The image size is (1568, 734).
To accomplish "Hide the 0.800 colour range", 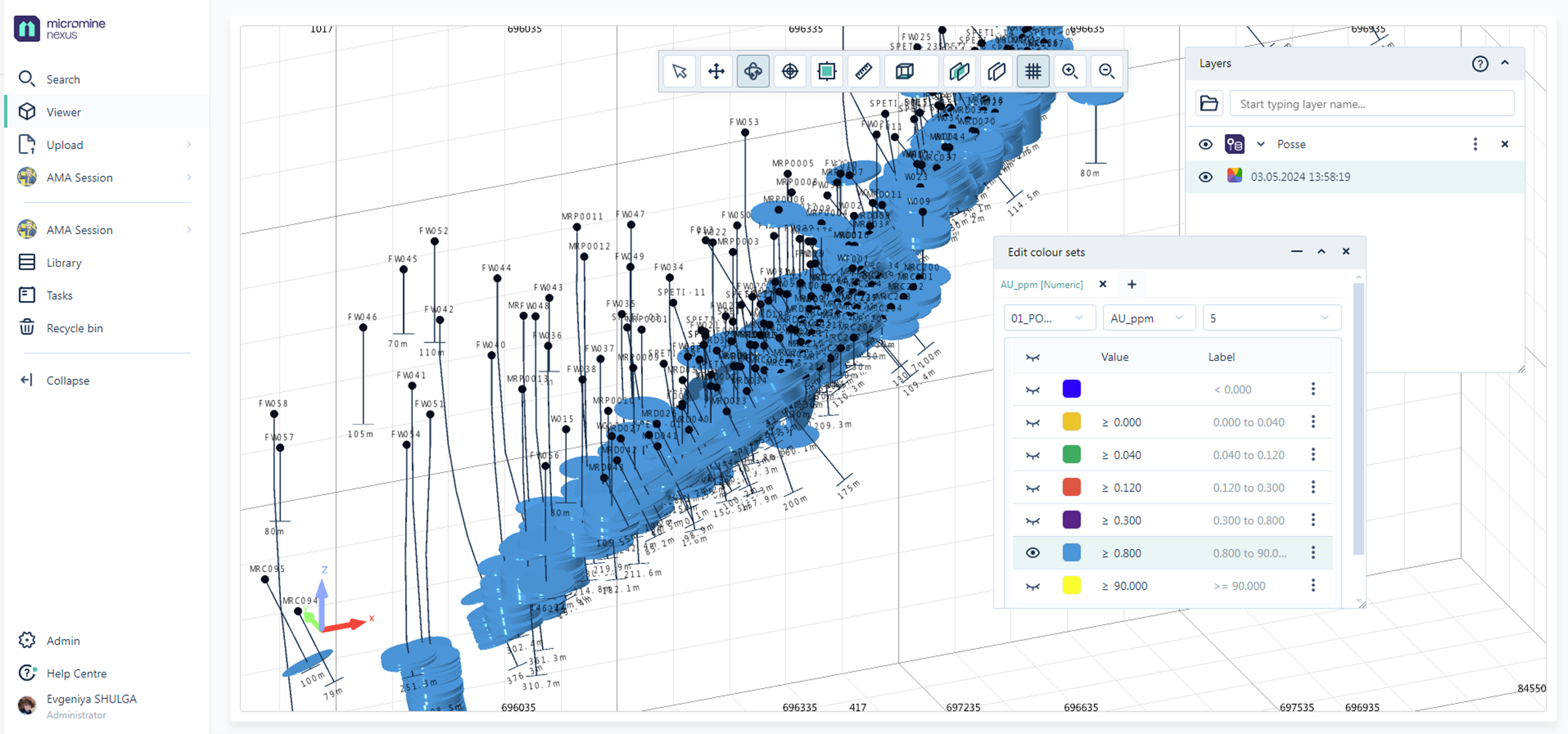I will click(x=1033, y=553).
